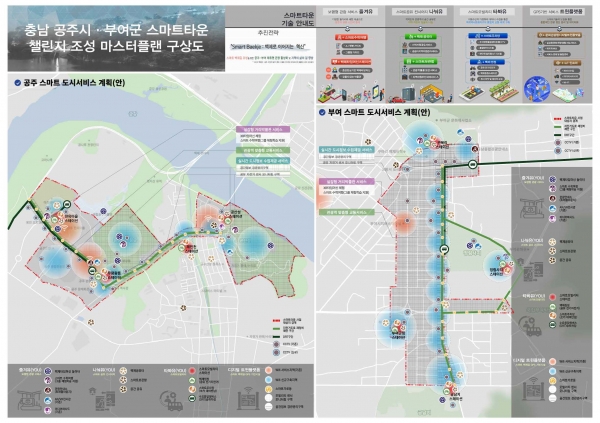
Task: Click the red circle icon in Gongju 타봐유 legend
Action: click(x=192, y=371)
